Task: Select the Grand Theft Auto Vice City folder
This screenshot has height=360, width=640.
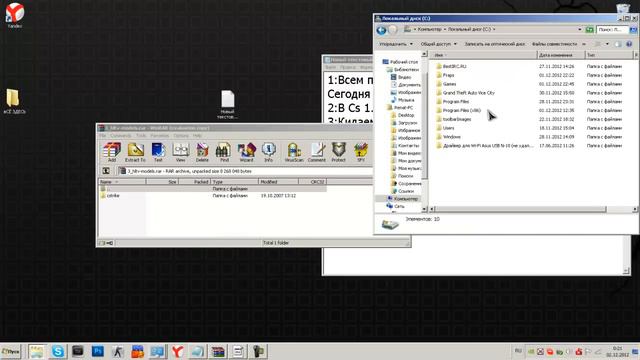Action: click(x=465, y=93)
